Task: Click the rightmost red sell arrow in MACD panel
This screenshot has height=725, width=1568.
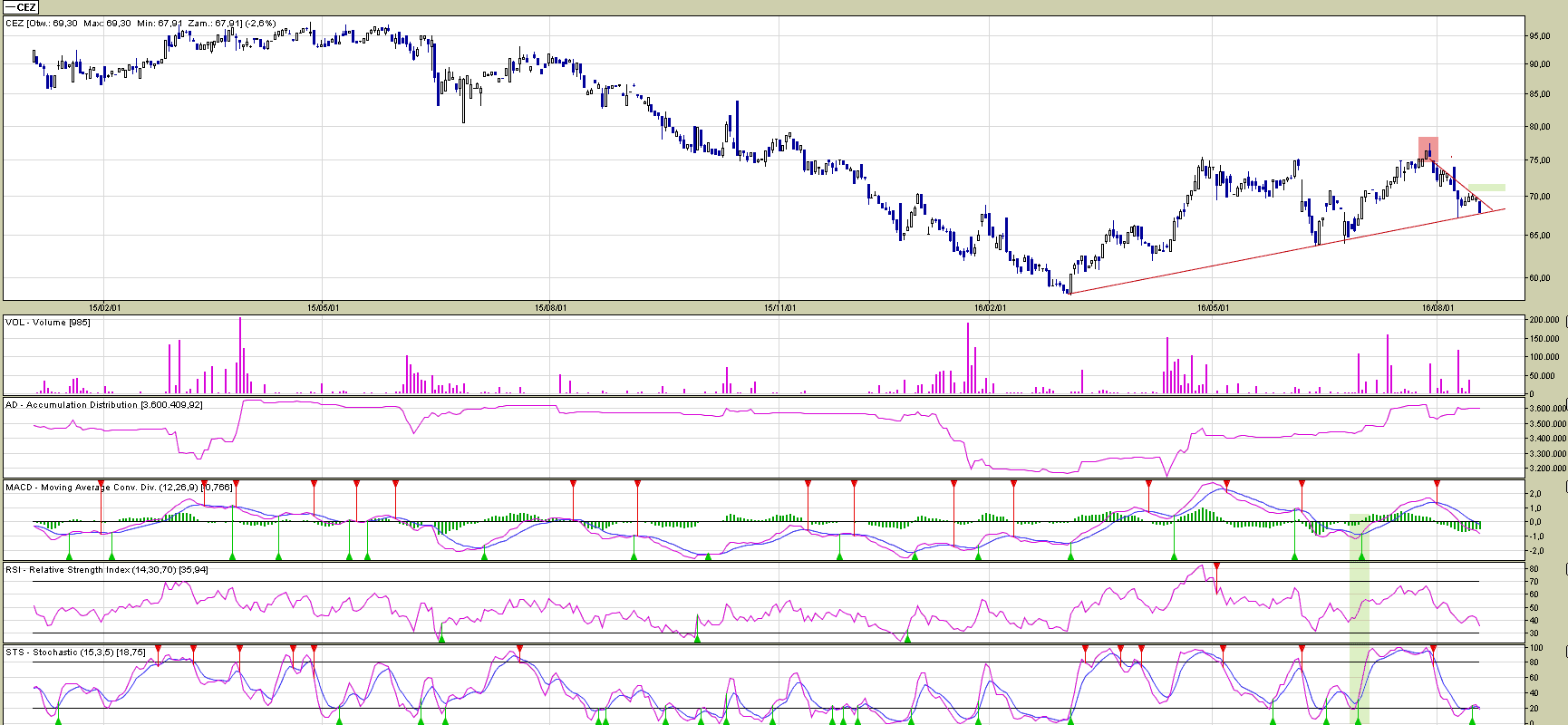Action: click(1437, 484)
